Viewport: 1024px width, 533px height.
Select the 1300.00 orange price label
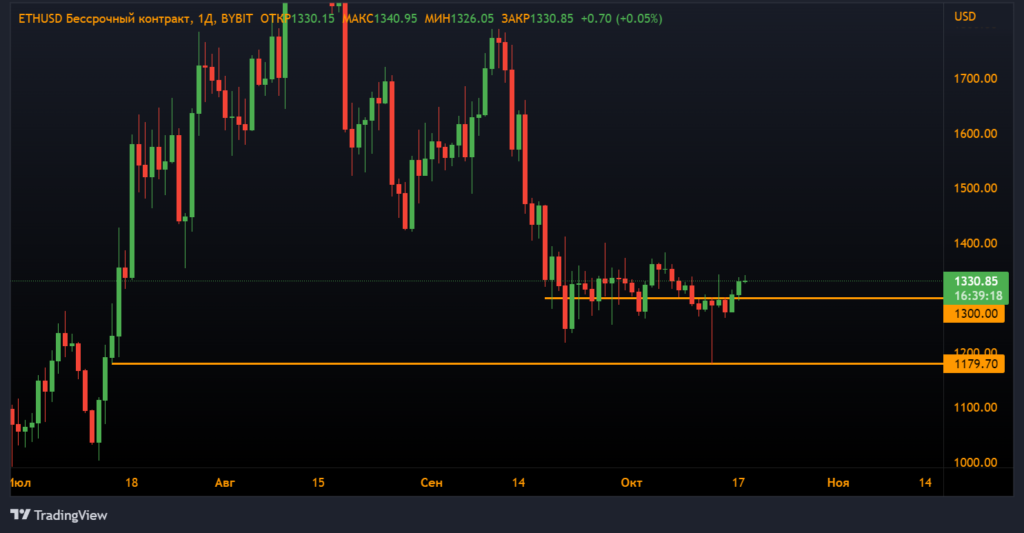click(976, 314)
